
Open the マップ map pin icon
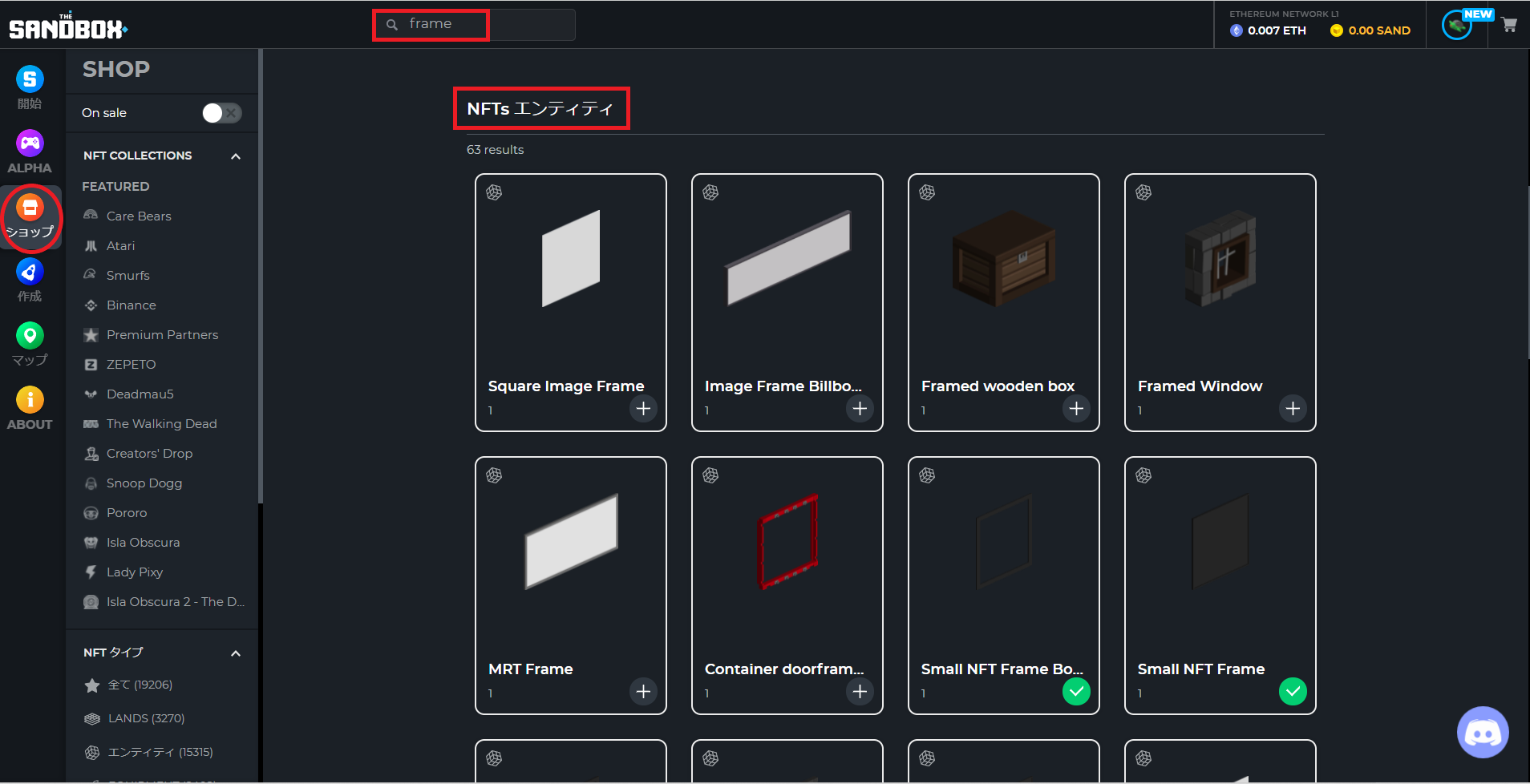30,335
